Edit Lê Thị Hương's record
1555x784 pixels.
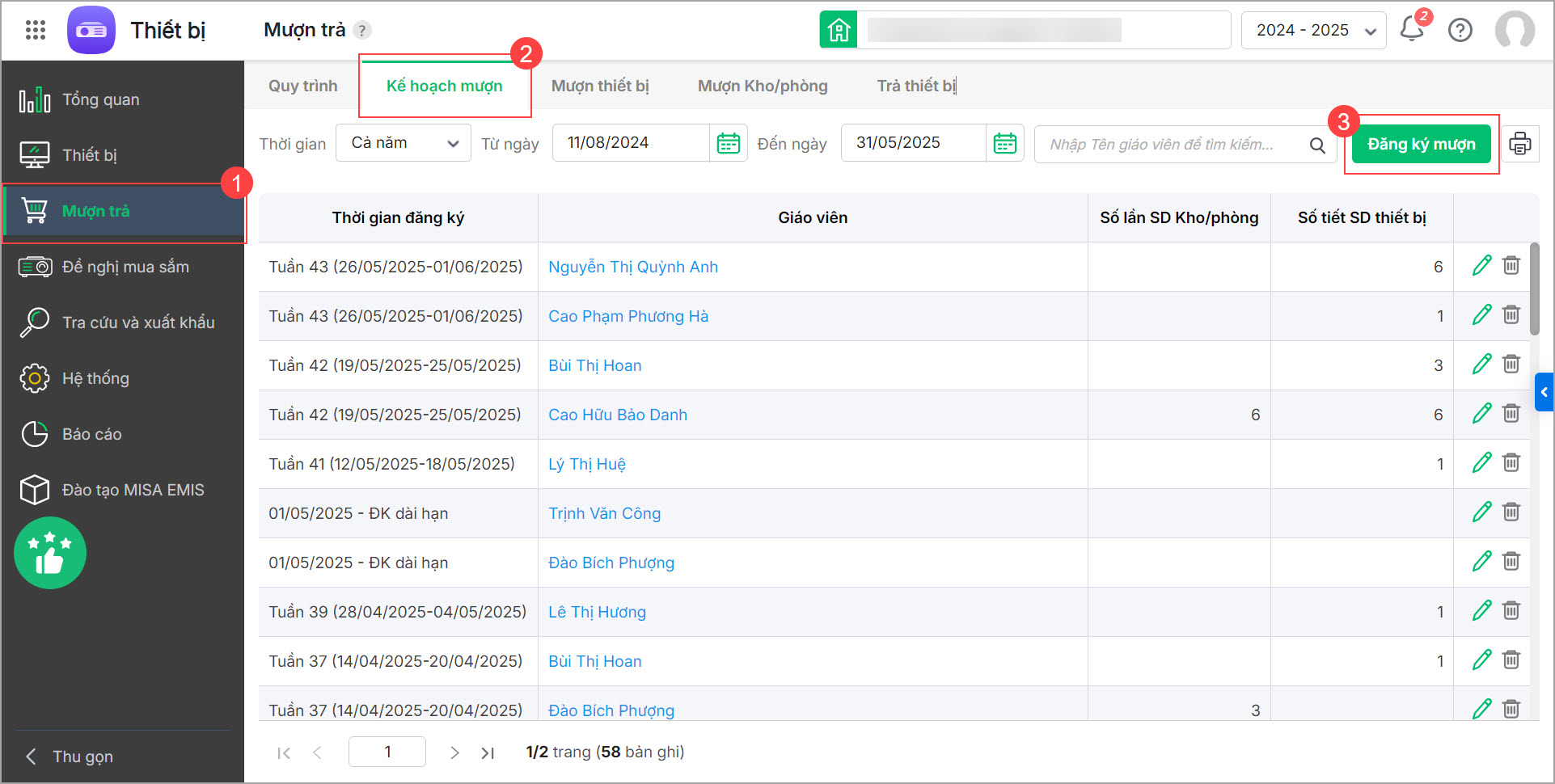[1481, 611]
